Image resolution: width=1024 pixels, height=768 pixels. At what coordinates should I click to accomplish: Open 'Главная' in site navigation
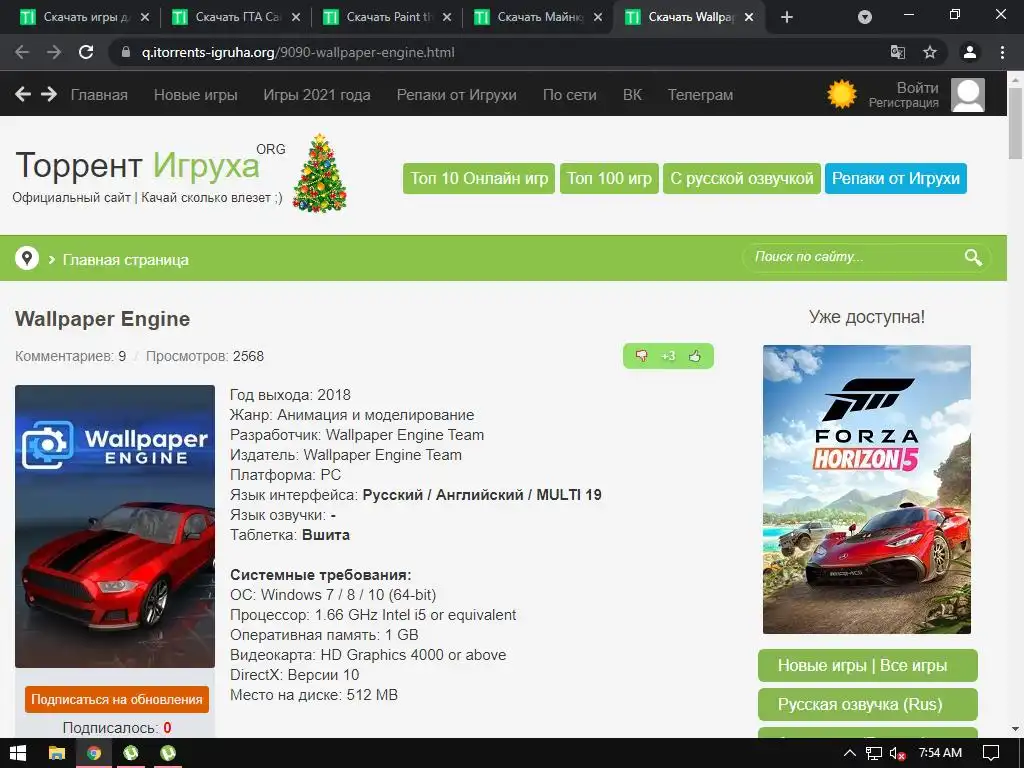[99, 95]
